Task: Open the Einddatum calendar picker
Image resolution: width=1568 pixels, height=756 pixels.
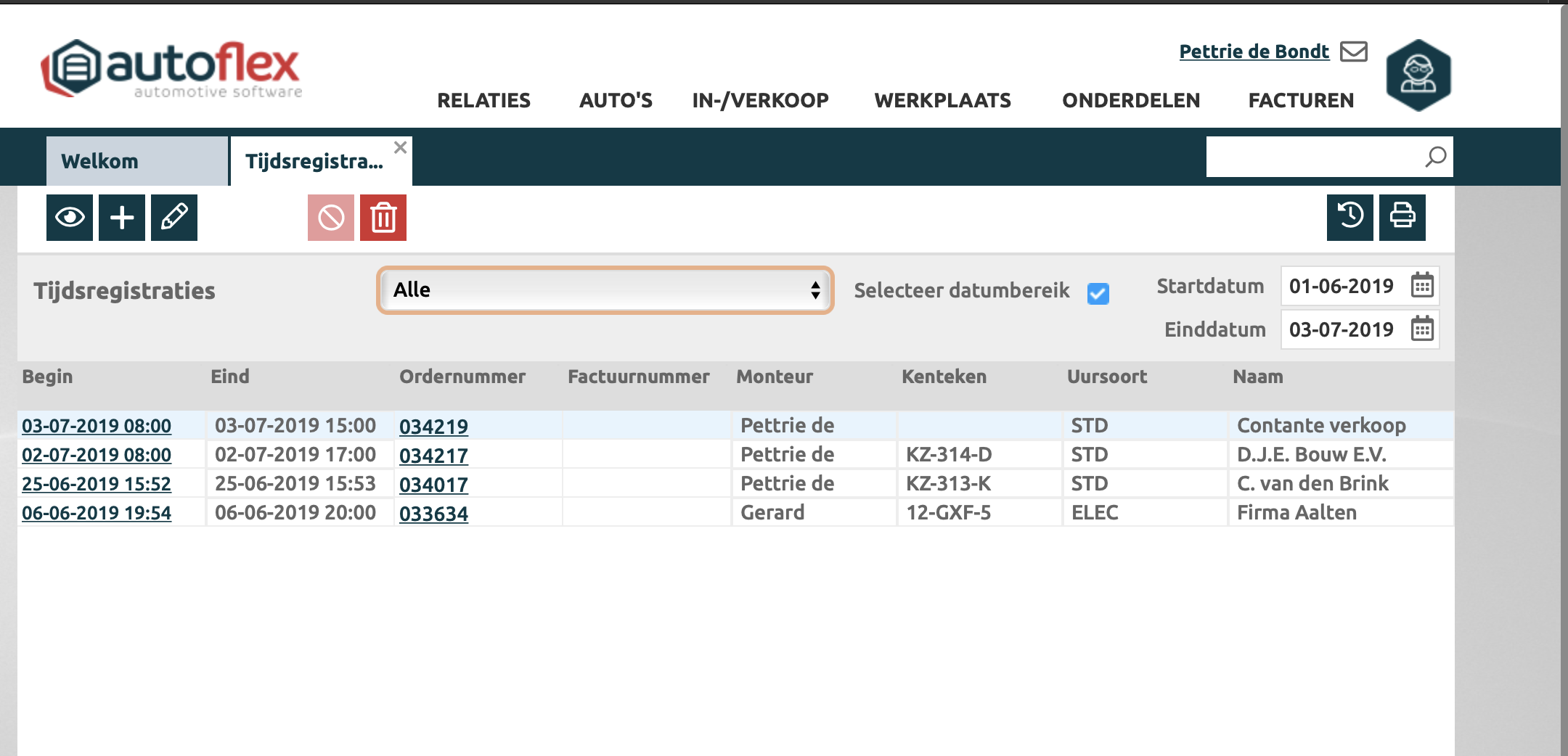Action: pyautogui.click(x=1422, y=329)
